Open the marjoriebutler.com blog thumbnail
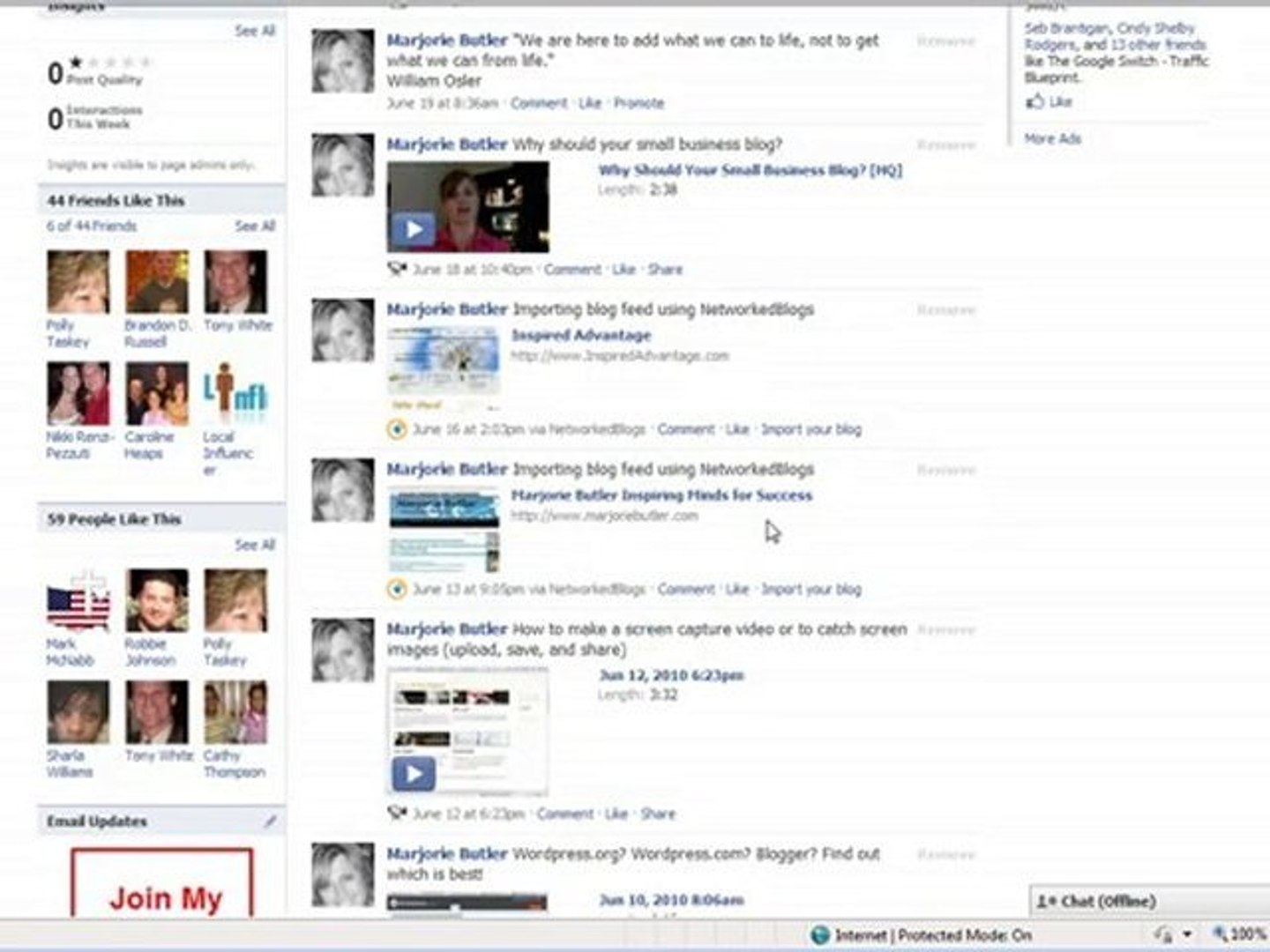 [x=444, y=529]
